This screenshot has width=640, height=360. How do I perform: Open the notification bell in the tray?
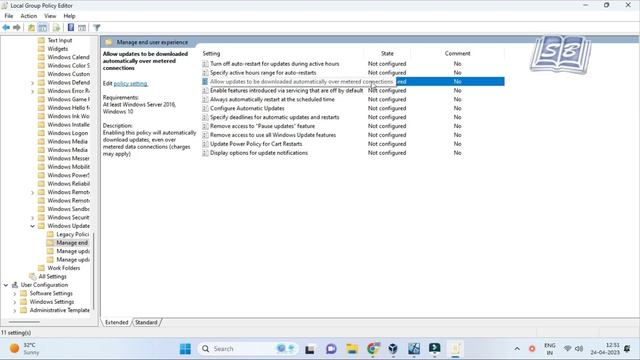point(627,349)
